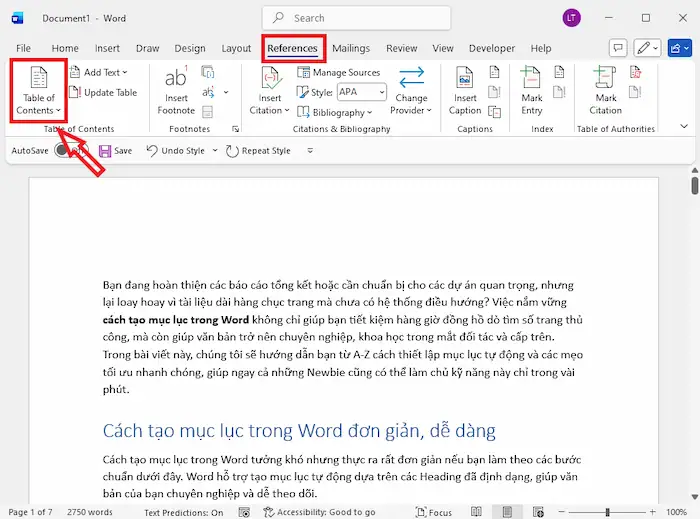
Task: Click Repeat Style button
Action: [x=258, y=151]
